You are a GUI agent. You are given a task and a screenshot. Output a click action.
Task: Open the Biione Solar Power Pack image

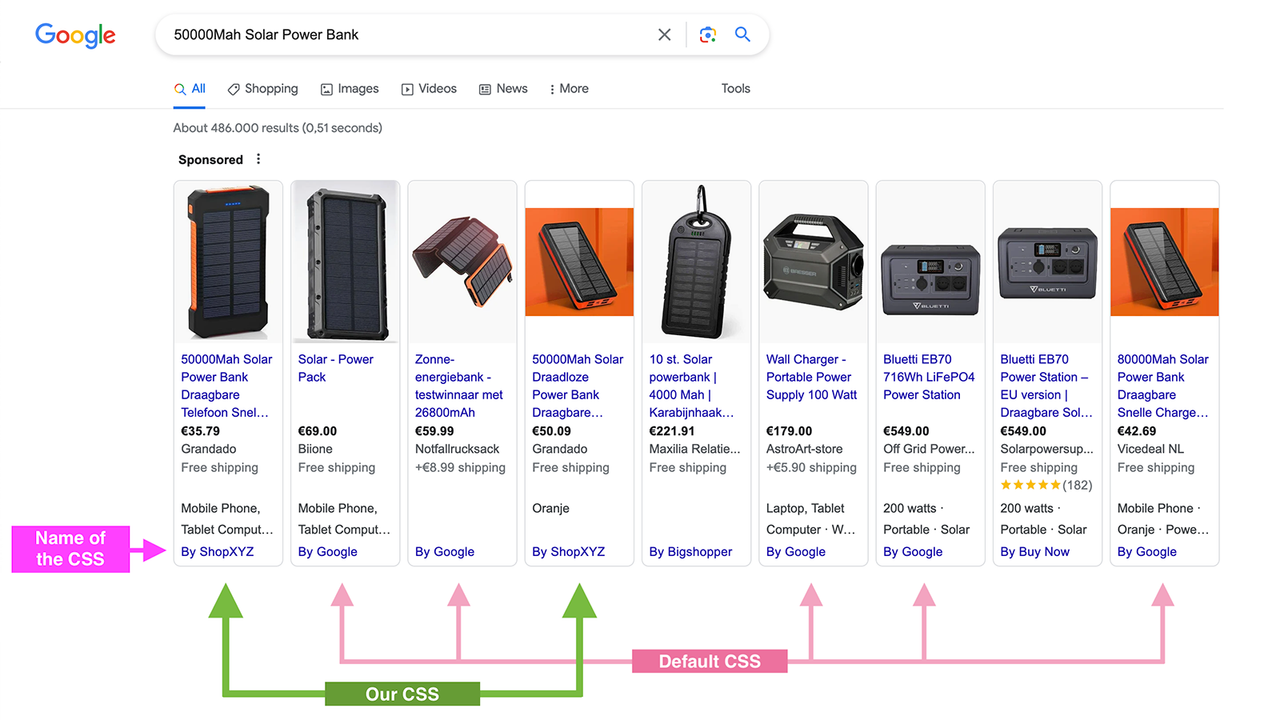(345, 262)
